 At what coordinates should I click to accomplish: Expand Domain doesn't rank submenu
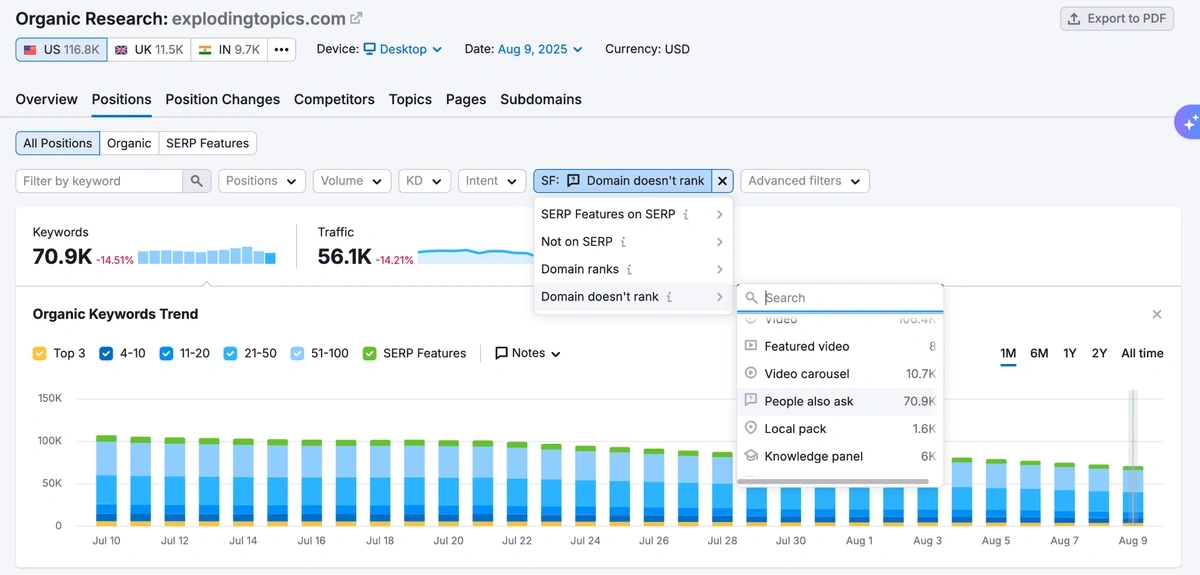(633, 297)
